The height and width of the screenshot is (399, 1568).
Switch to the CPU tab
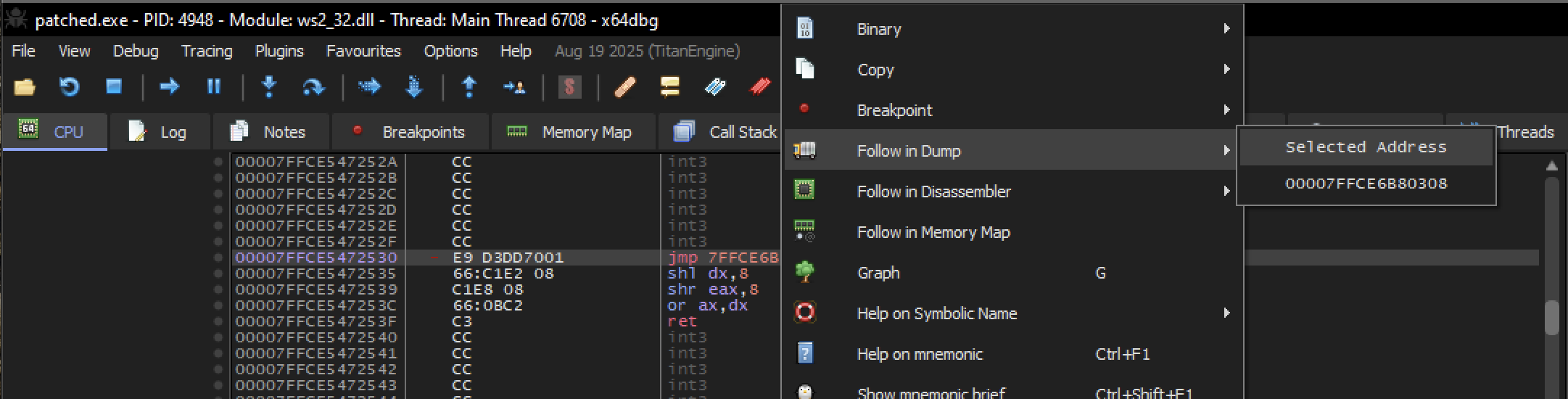tap(55, 132)
